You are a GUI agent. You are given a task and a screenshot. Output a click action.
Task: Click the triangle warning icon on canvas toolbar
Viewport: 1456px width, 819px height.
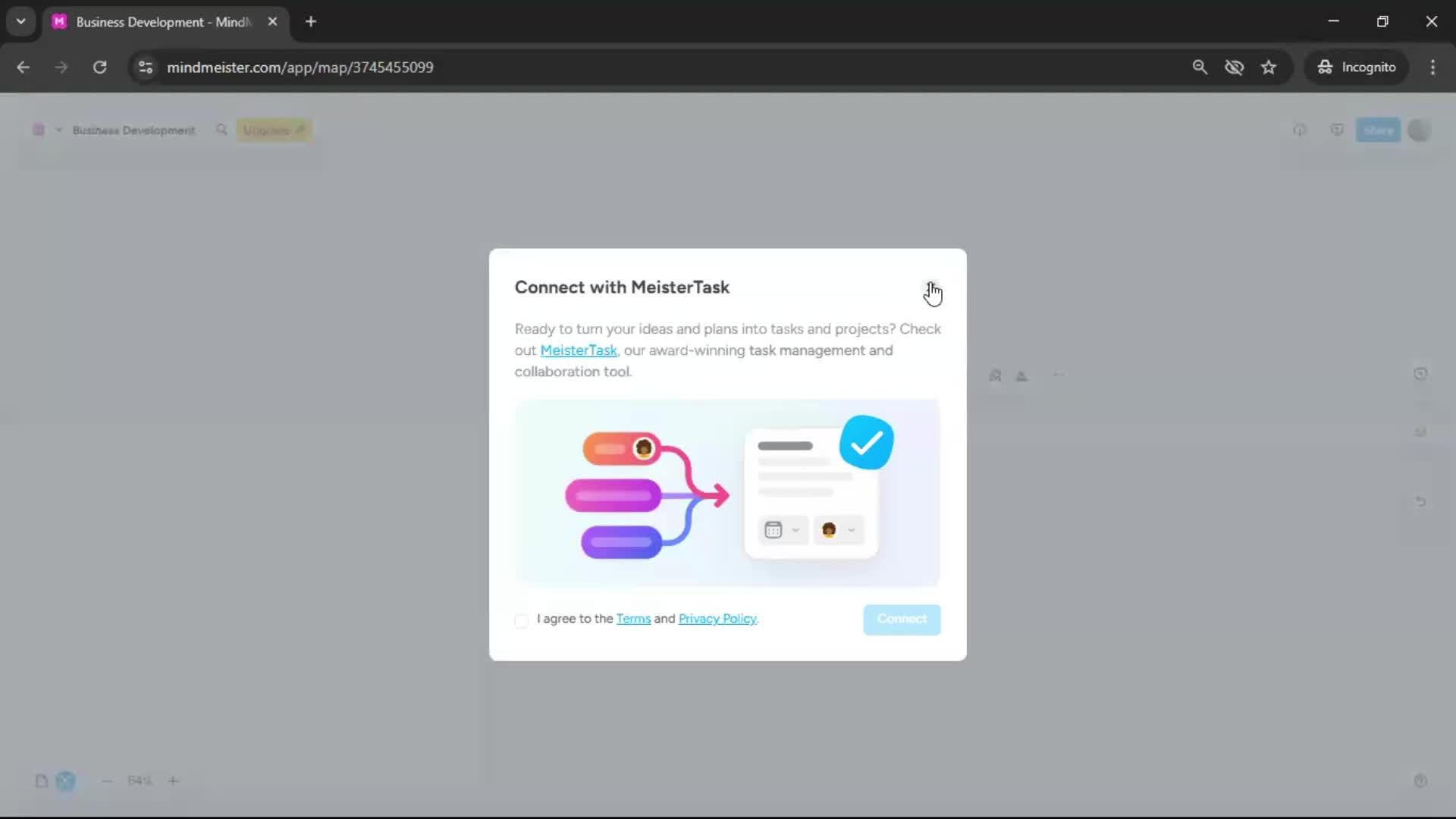1021,375
